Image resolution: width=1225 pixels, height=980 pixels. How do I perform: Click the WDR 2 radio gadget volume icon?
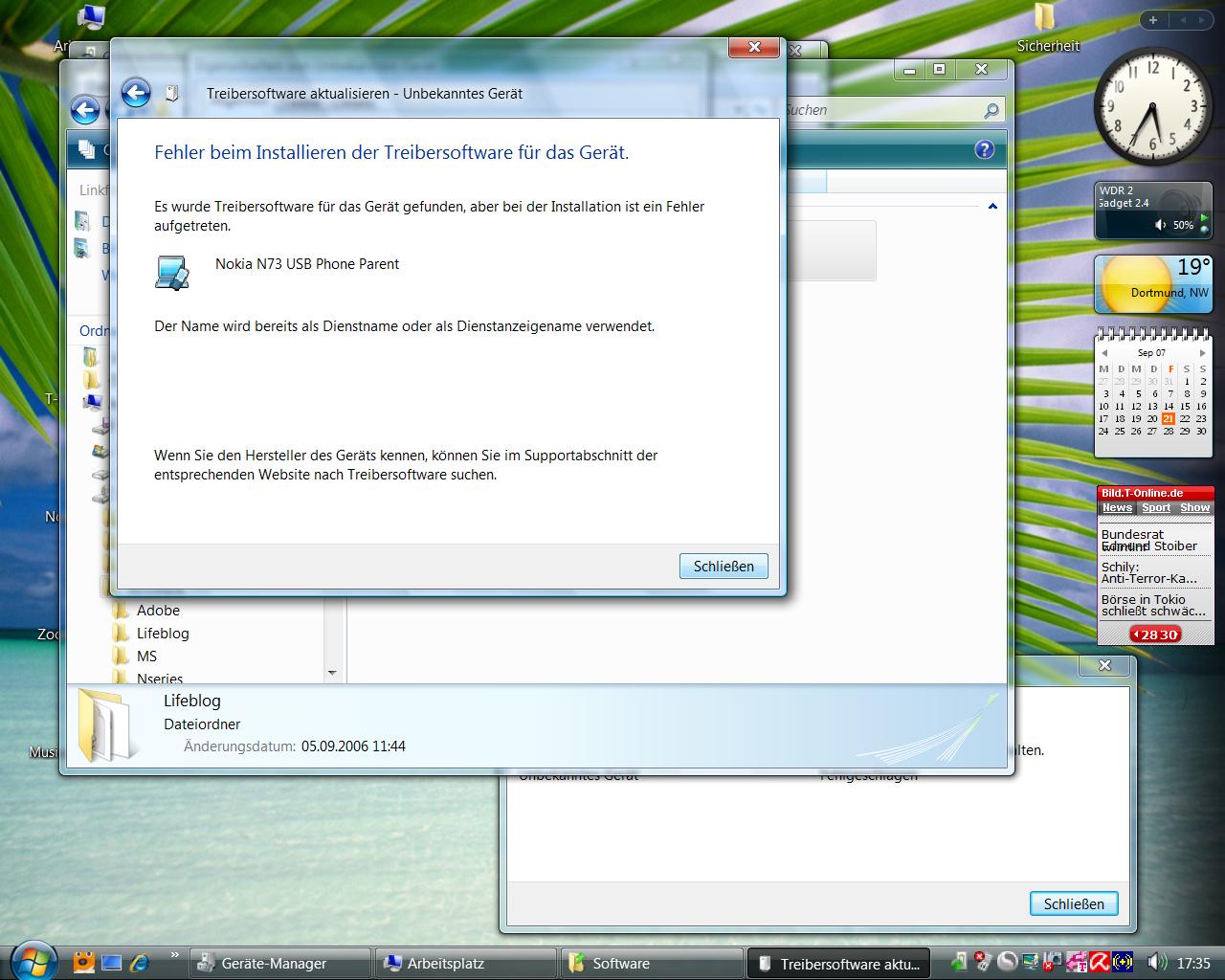[x=1161, y=225]
